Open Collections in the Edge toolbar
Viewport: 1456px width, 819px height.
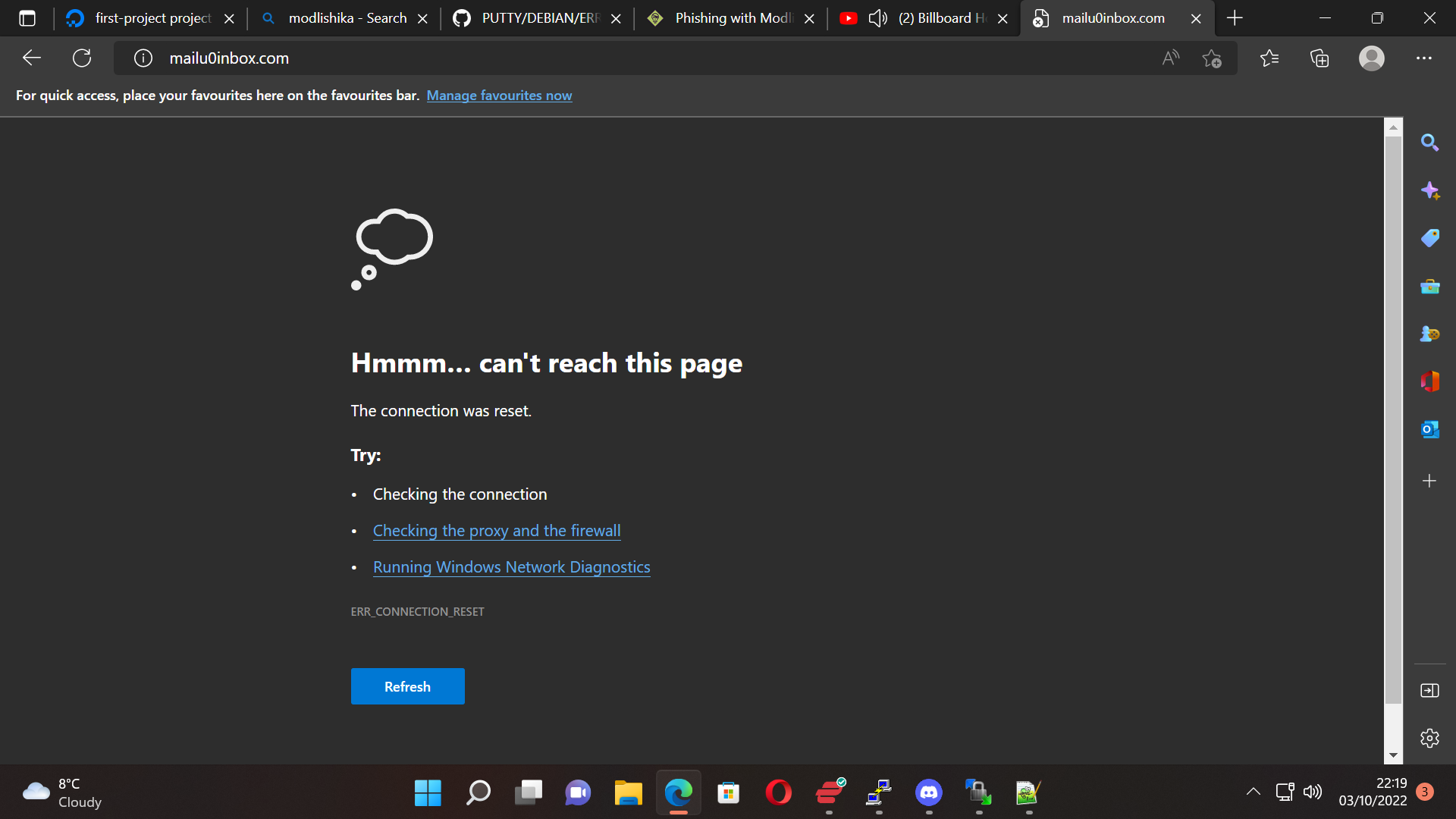(x=1319, y=58)
